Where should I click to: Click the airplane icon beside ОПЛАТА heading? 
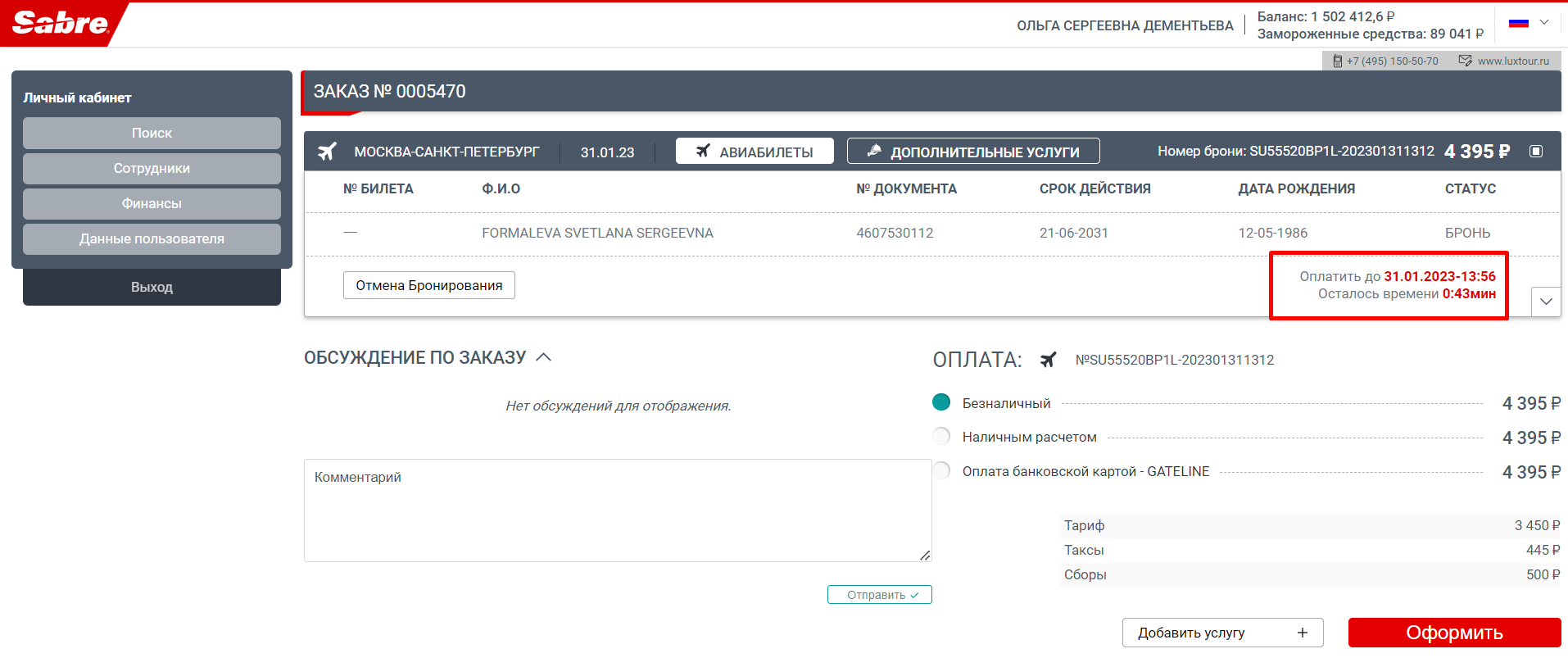[1048, 360]
